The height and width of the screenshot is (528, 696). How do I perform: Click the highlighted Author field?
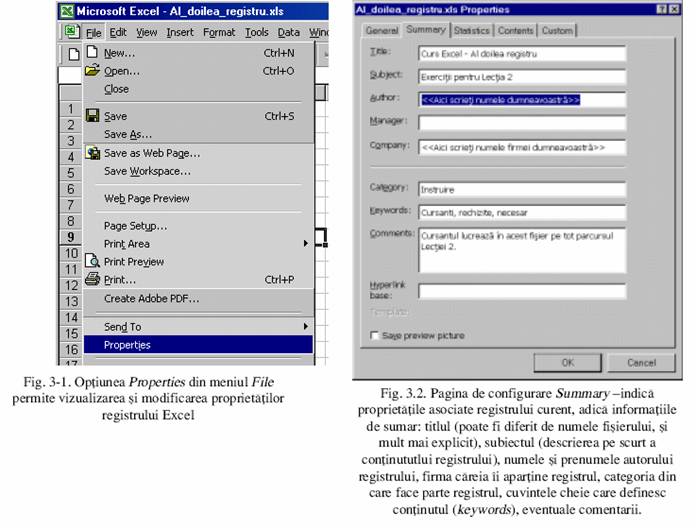point(522,100)
